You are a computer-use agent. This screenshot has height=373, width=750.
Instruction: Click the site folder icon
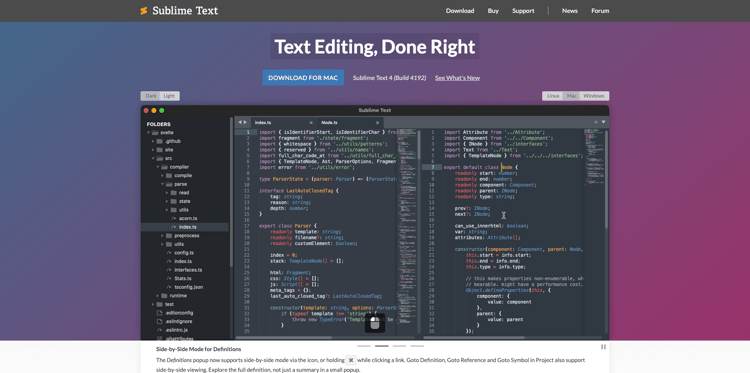point(160,150)
